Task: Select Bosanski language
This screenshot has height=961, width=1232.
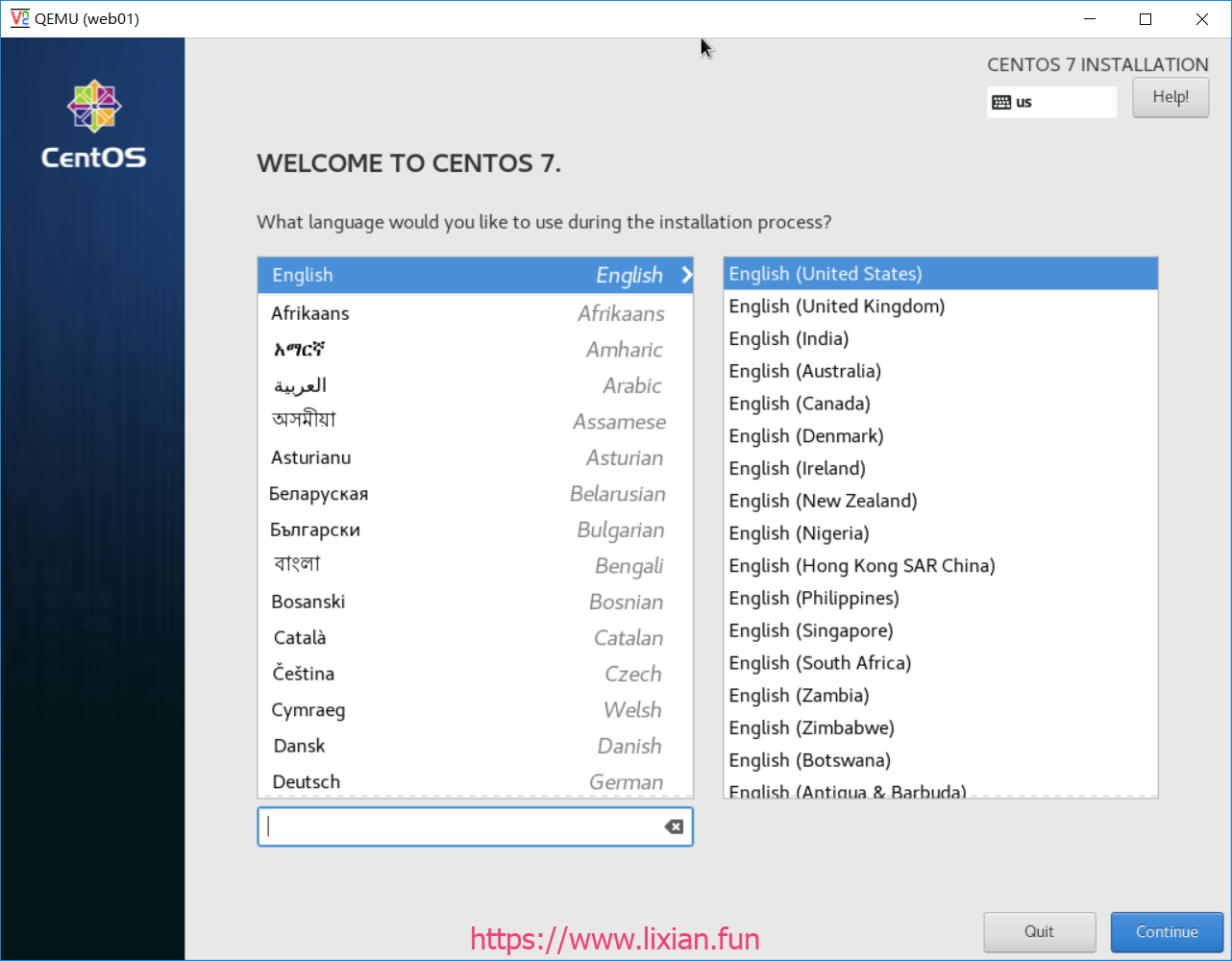Action: click(475, 602)
